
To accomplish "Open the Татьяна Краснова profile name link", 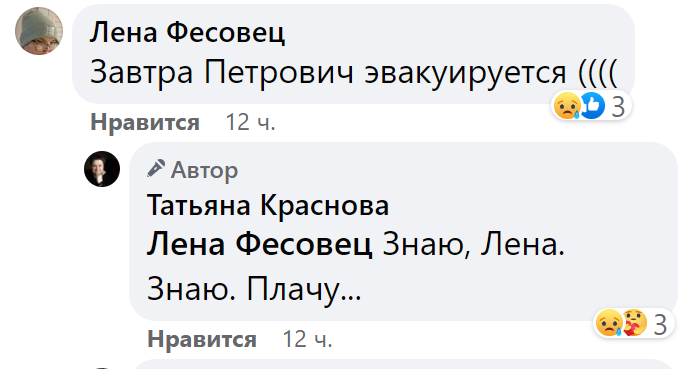I will pos(268,205).
